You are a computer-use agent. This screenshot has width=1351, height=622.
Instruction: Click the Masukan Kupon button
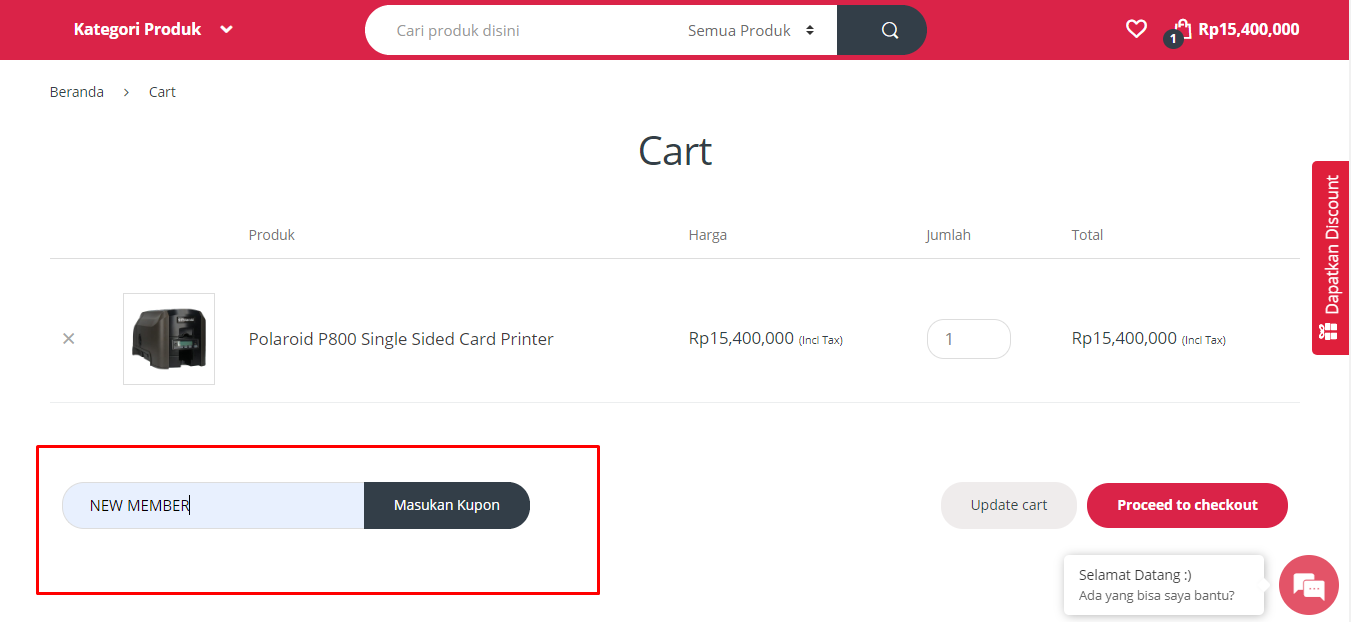pyautogui.click(x=446, y=505)
